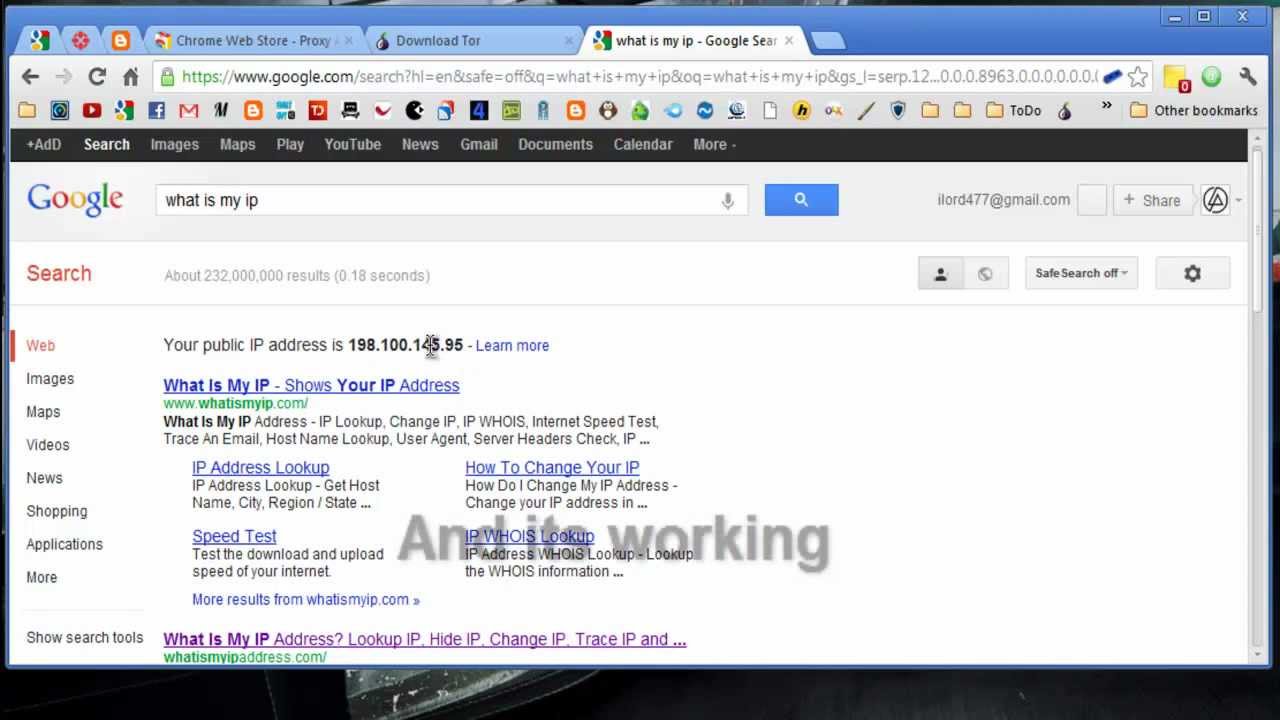Show the hidden bookmarks overflow chevron

(1107, 106)
